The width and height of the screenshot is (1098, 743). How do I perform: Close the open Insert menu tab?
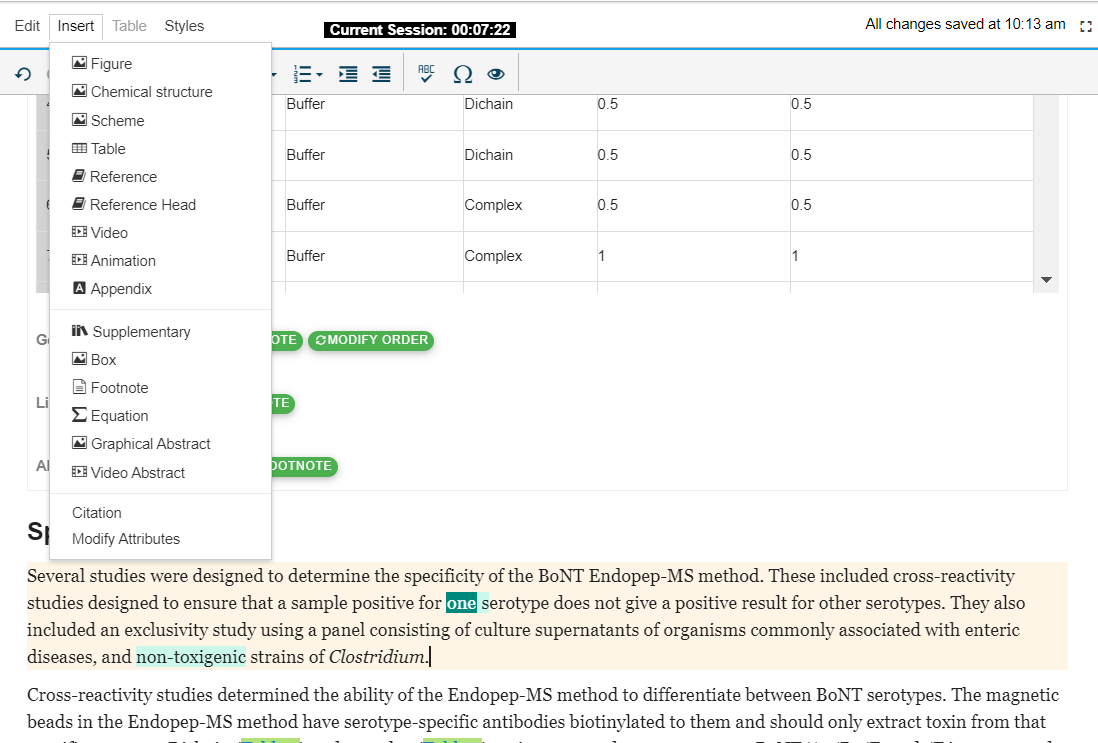coord(76,26)
